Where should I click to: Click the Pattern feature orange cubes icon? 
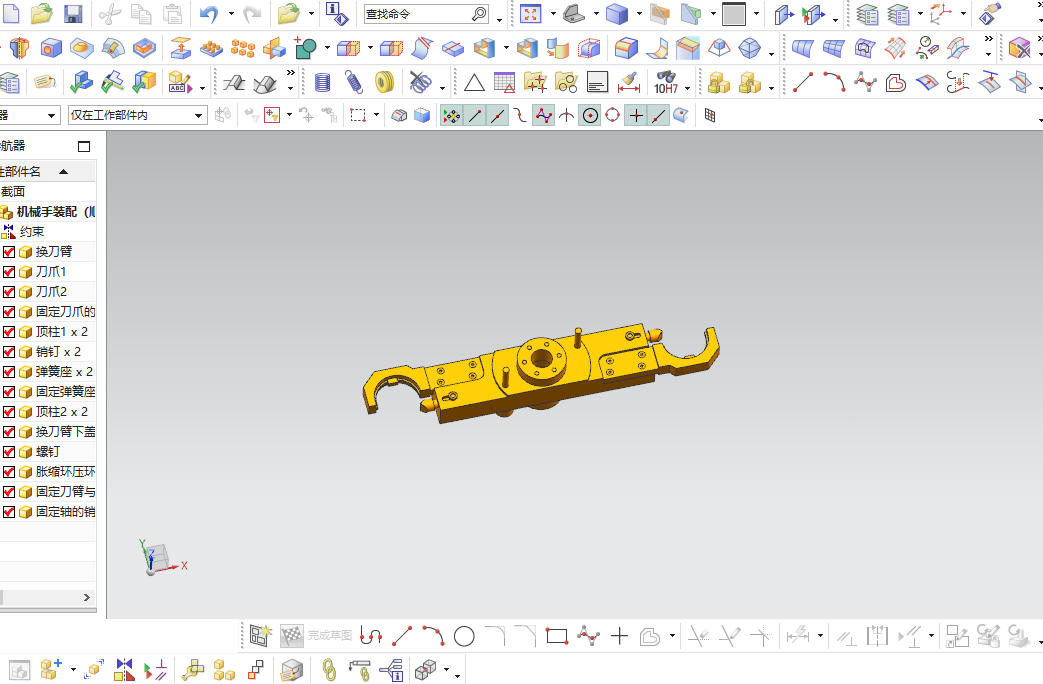tap(243, 48)
